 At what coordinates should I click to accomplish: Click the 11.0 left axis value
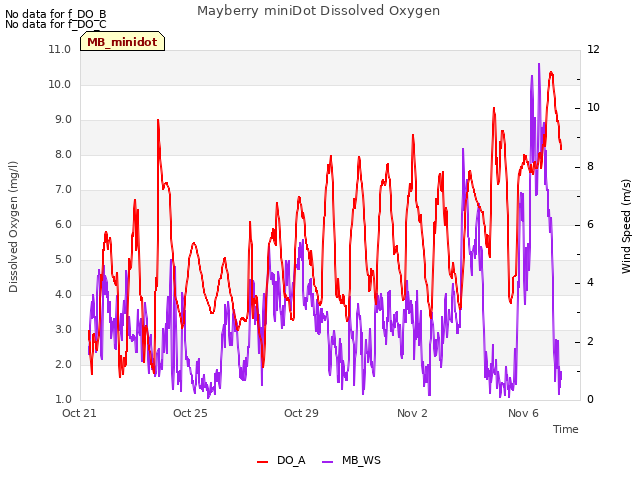[60, 49]
